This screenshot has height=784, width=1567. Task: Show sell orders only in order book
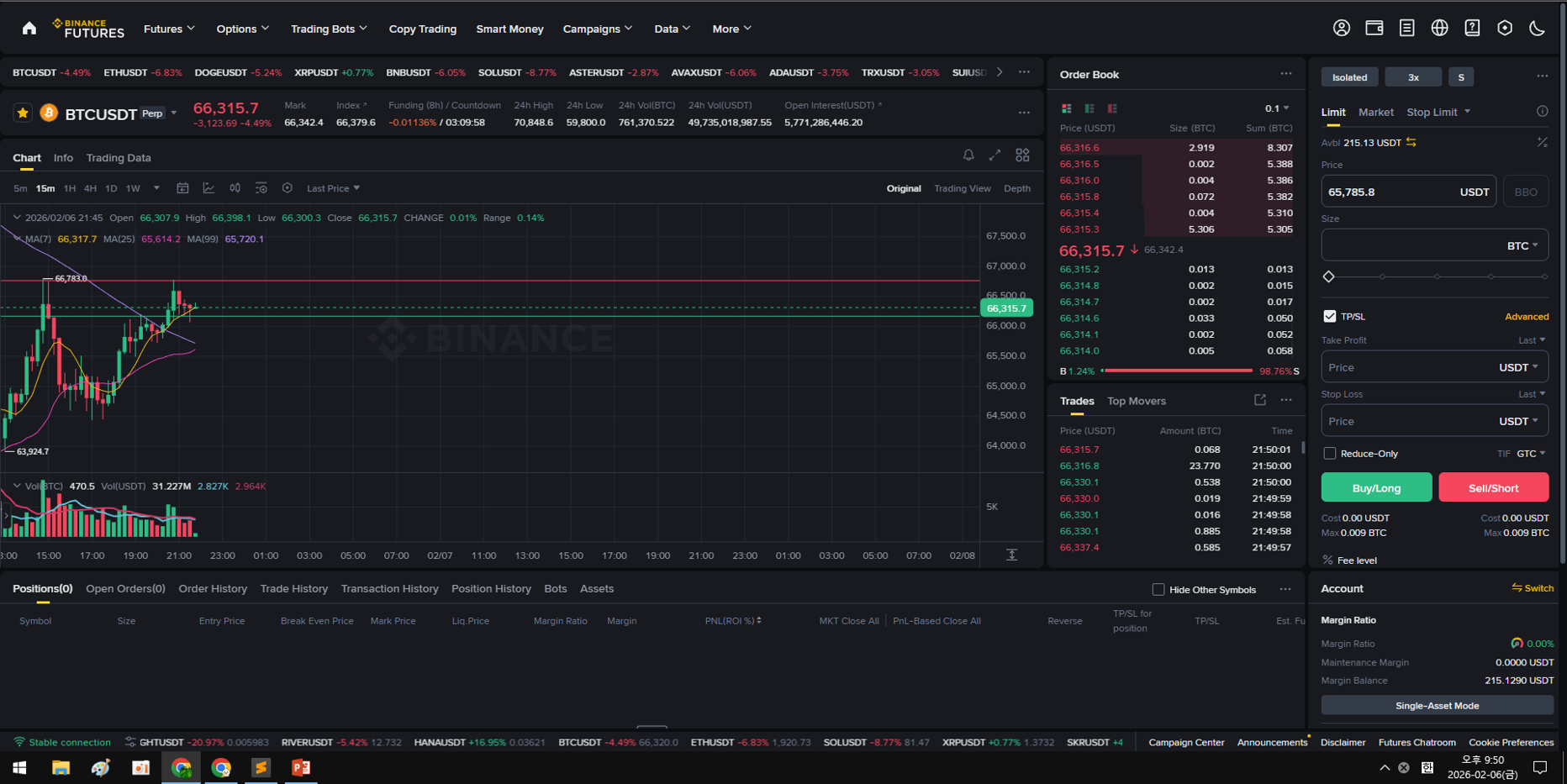[x=1112, y=108]
